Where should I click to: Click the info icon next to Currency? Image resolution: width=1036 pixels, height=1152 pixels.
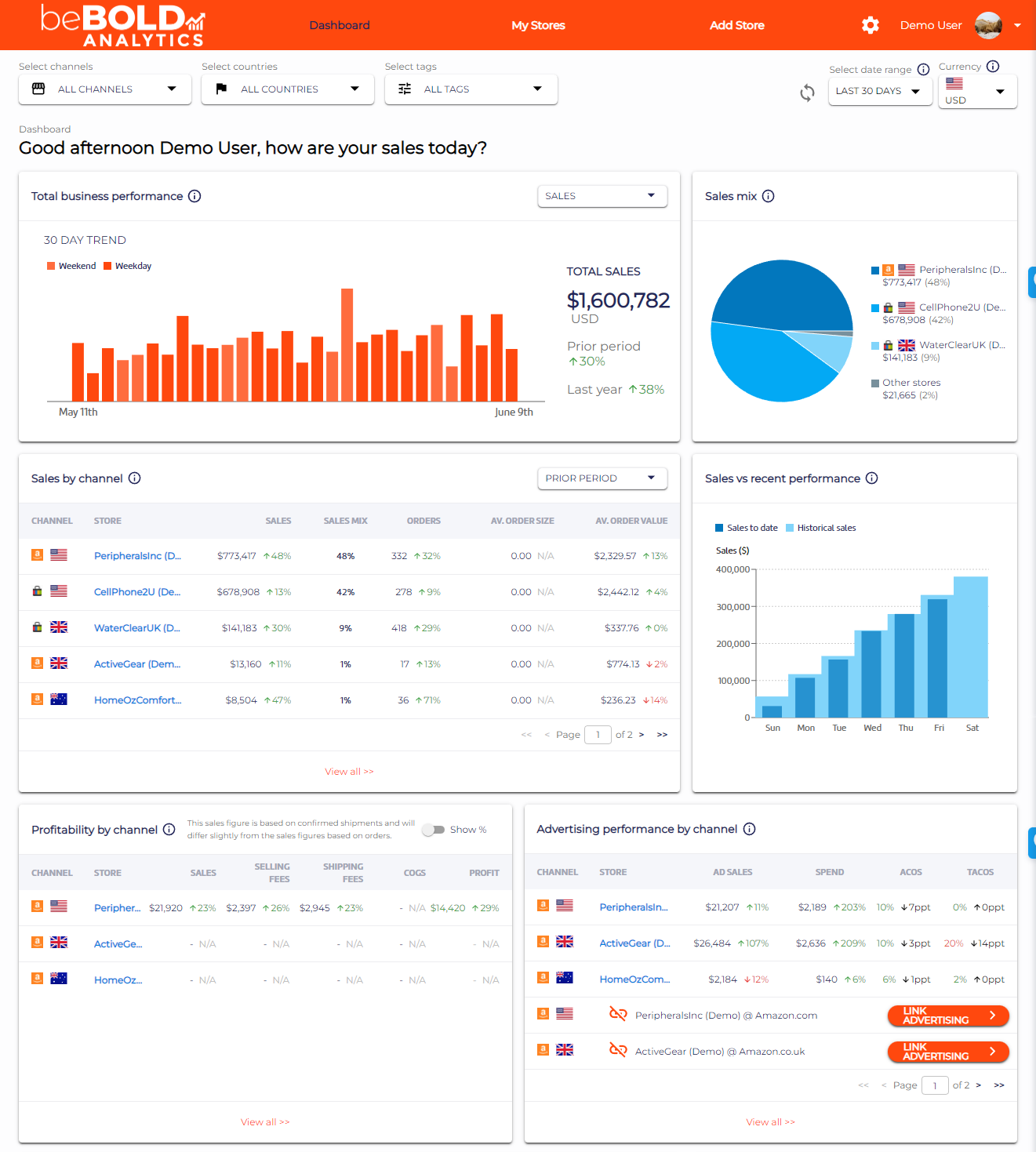pyautogui.click(x=993, y=66)
